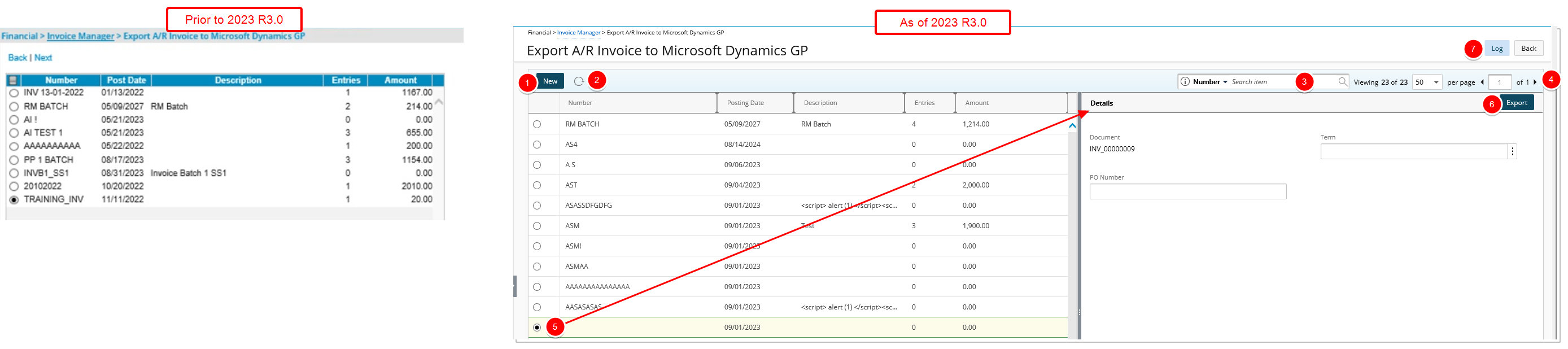Click the Back link in the old view
1568x349 pixels.
[x=17, y=58]
